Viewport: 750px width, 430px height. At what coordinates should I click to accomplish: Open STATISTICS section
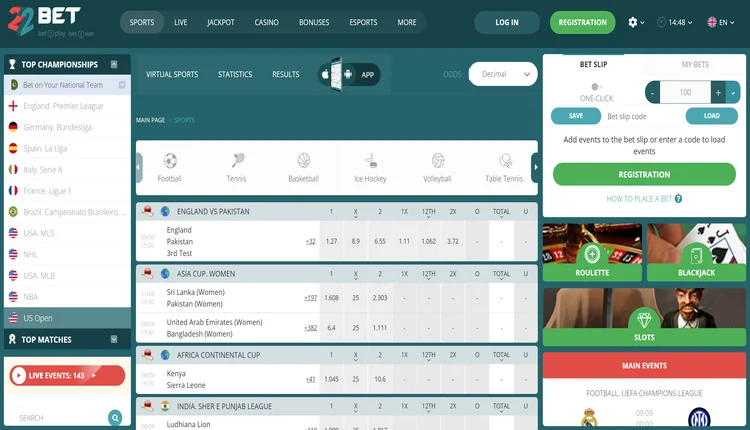point(235,74)
